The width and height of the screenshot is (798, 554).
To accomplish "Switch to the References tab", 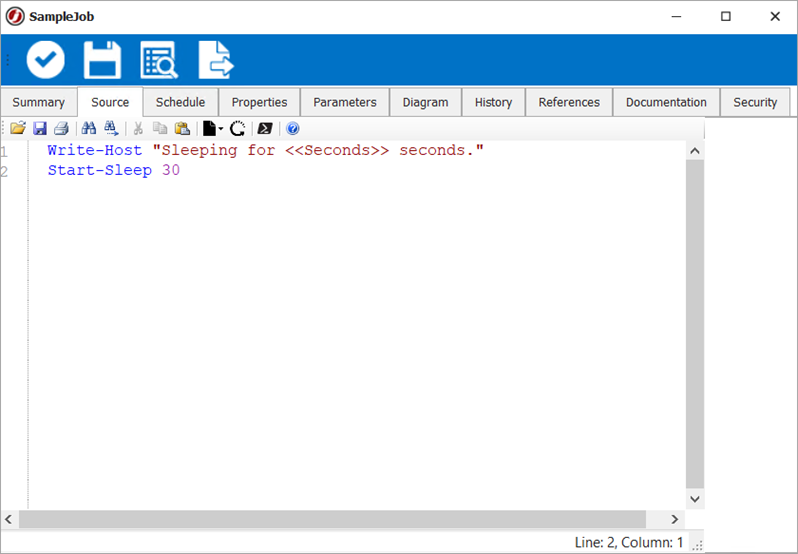I will point(569,102).
